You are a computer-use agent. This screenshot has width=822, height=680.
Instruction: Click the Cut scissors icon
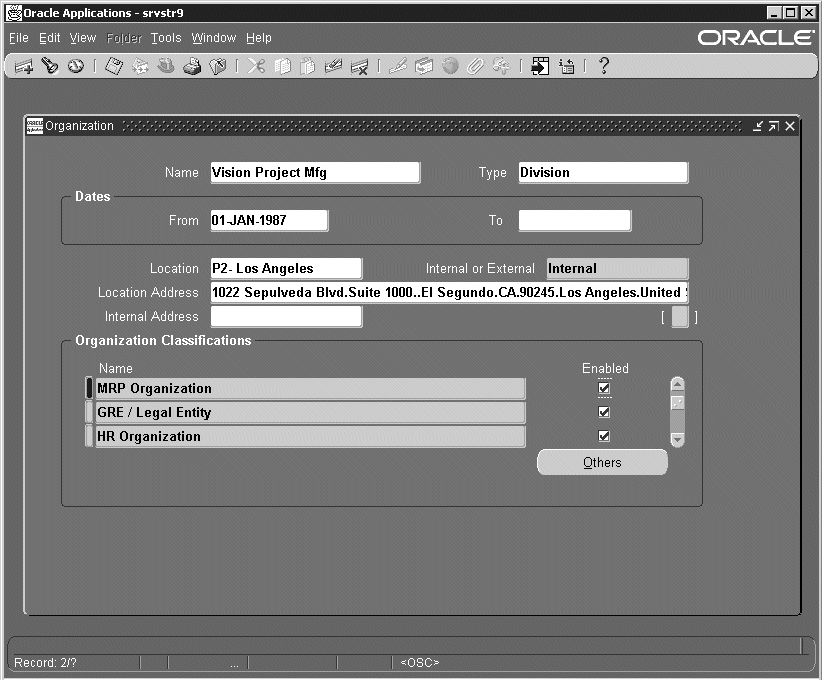pyautogui.click(x=256, y=66)
